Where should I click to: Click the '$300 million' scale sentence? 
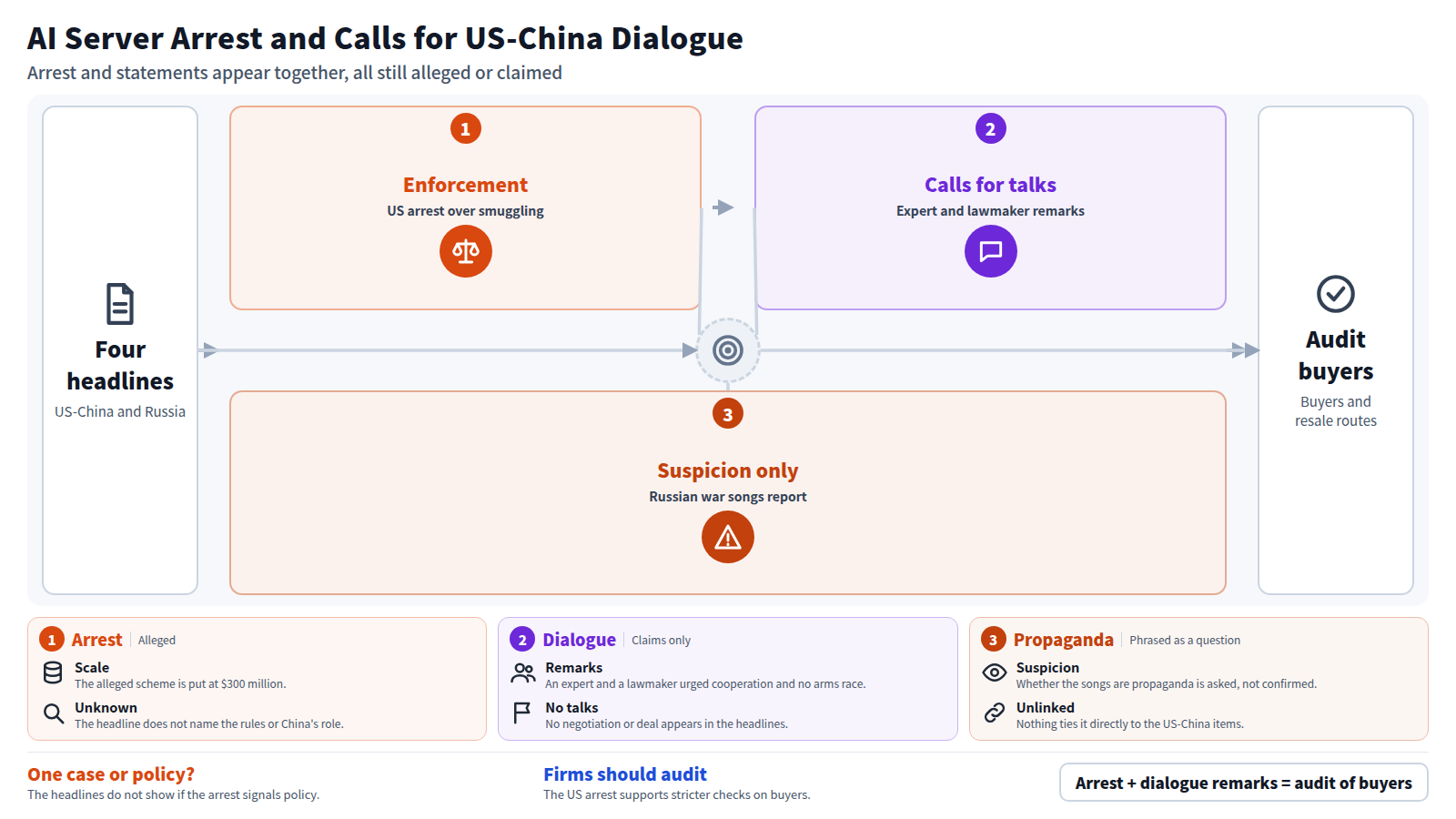(x=180, y=684)
